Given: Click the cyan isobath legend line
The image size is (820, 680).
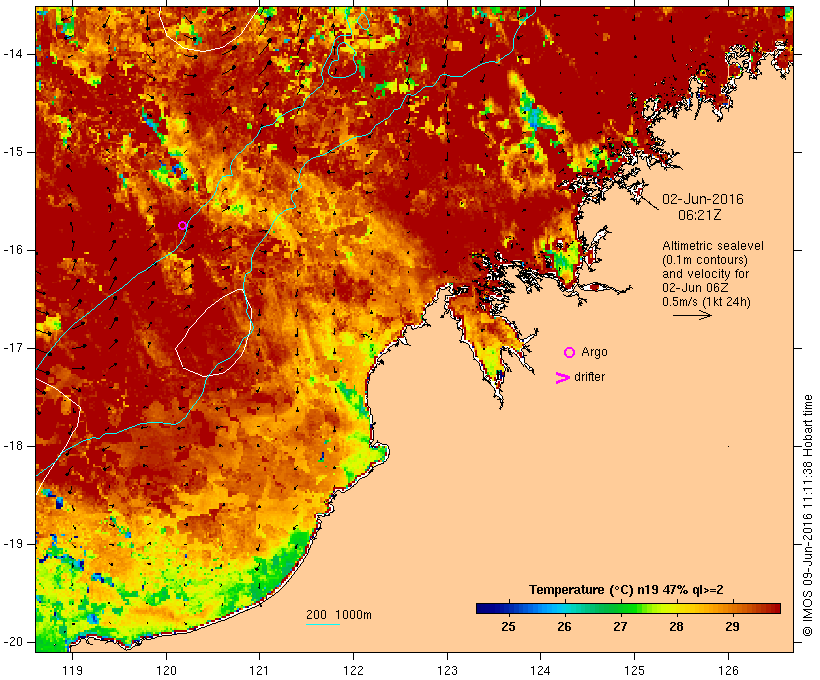Looking at the screenshot, I should (323, 624).
